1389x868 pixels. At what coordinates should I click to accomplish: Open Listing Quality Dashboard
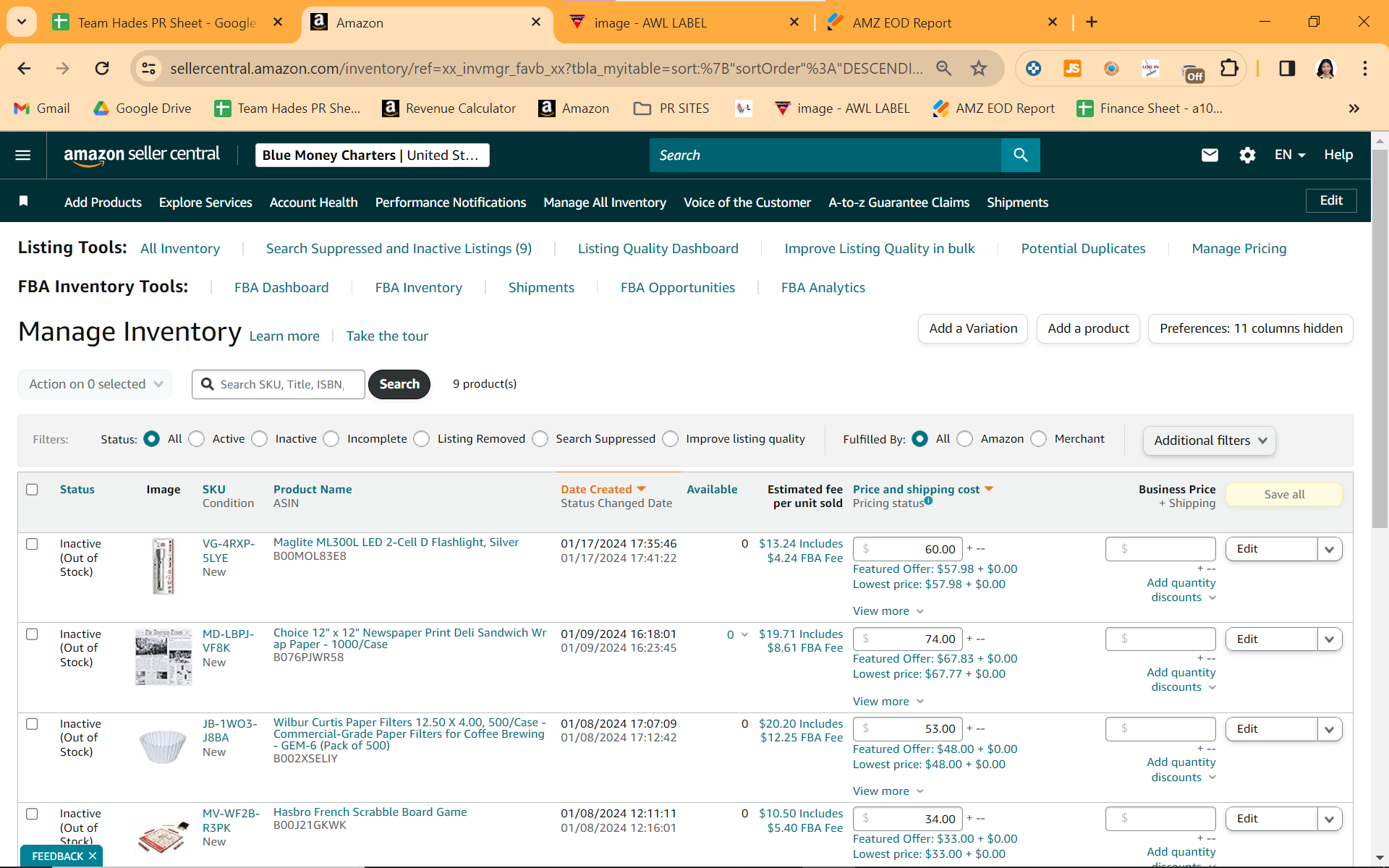(658, 249)
